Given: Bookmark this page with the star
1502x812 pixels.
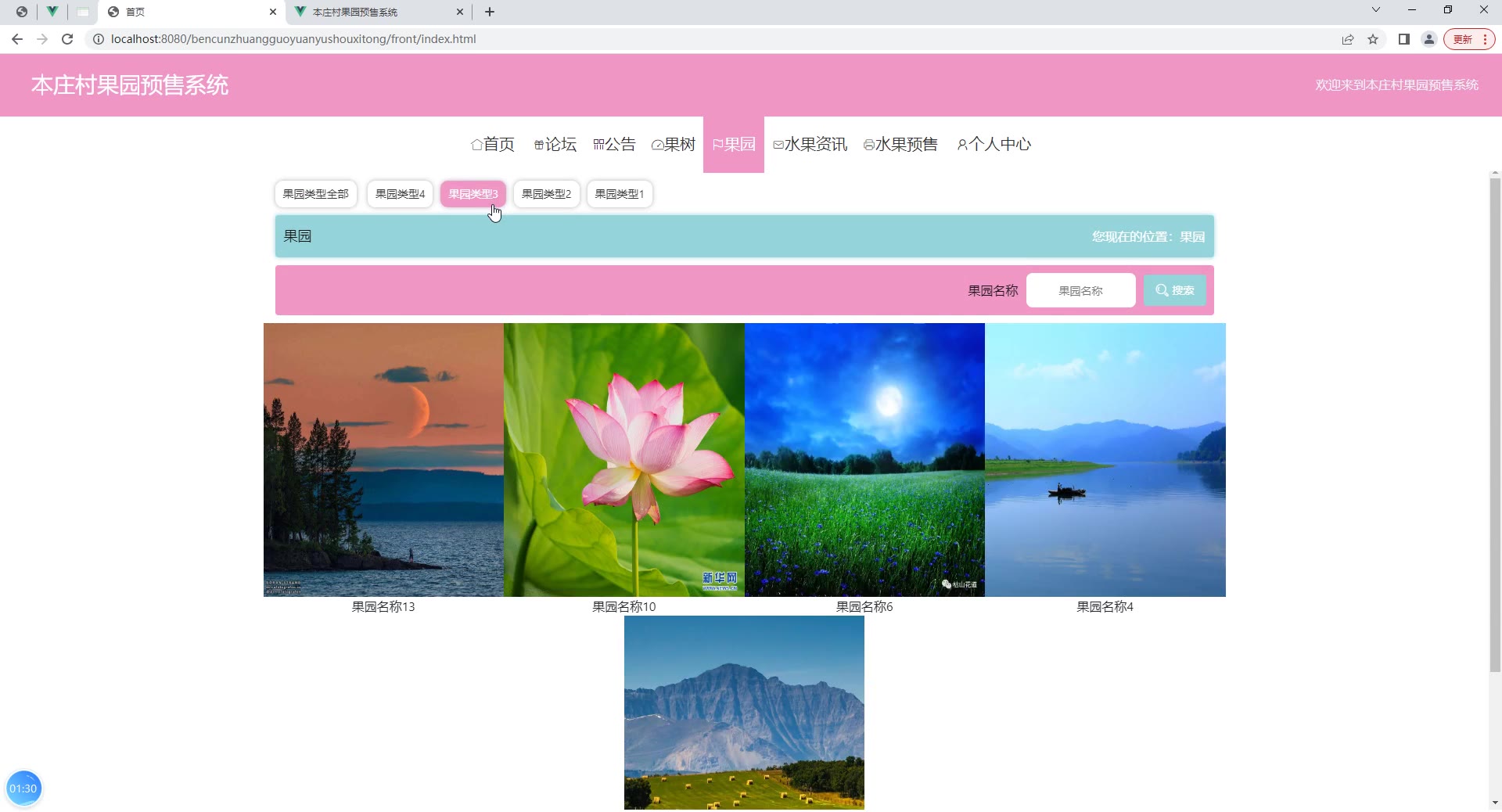Looking at the screenshot, I should 1373,39.
